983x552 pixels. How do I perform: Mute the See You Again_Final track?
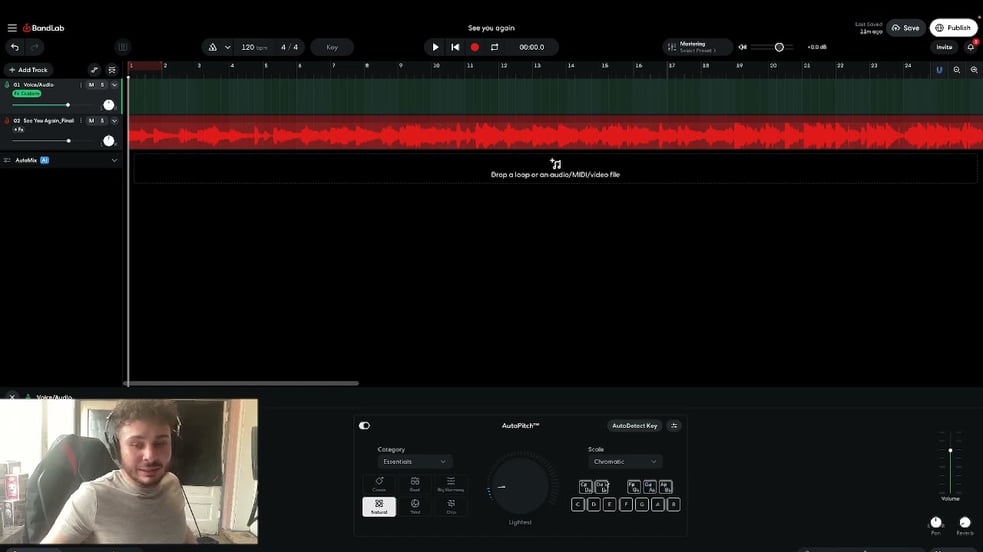[x=92, y=120]
